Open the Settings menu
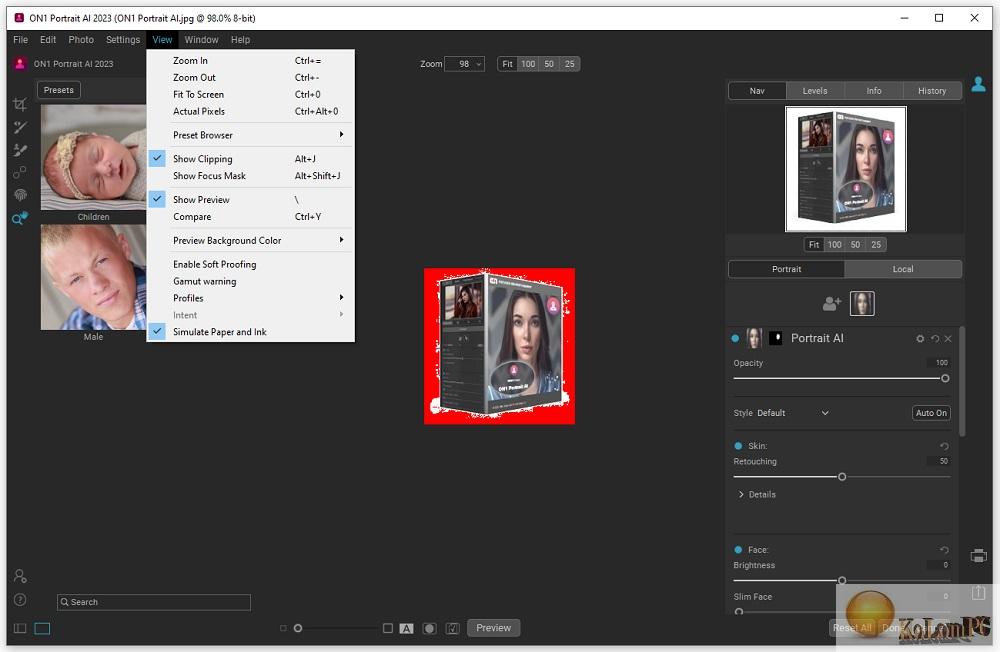Viewport: 1000px width, 652px height. pyautogui.click(x=123, y=40)
